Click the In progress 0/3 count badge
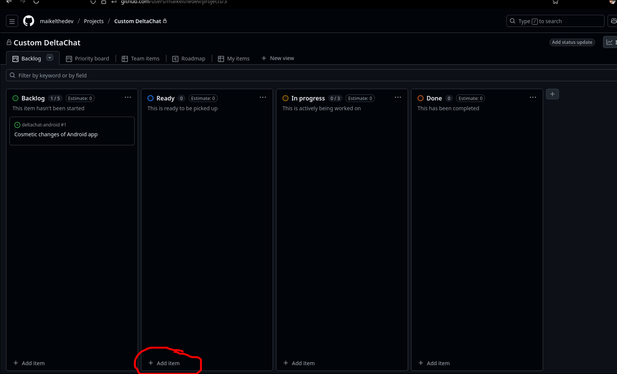 335,98
